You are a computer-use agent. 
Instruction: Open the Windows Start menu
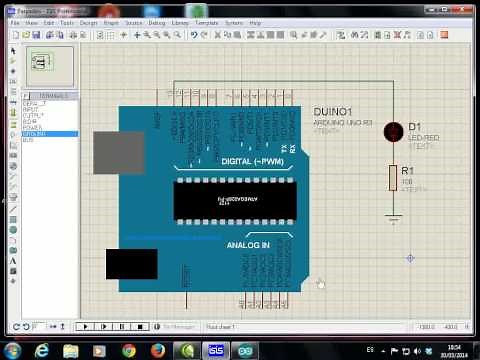click(12, 351)
